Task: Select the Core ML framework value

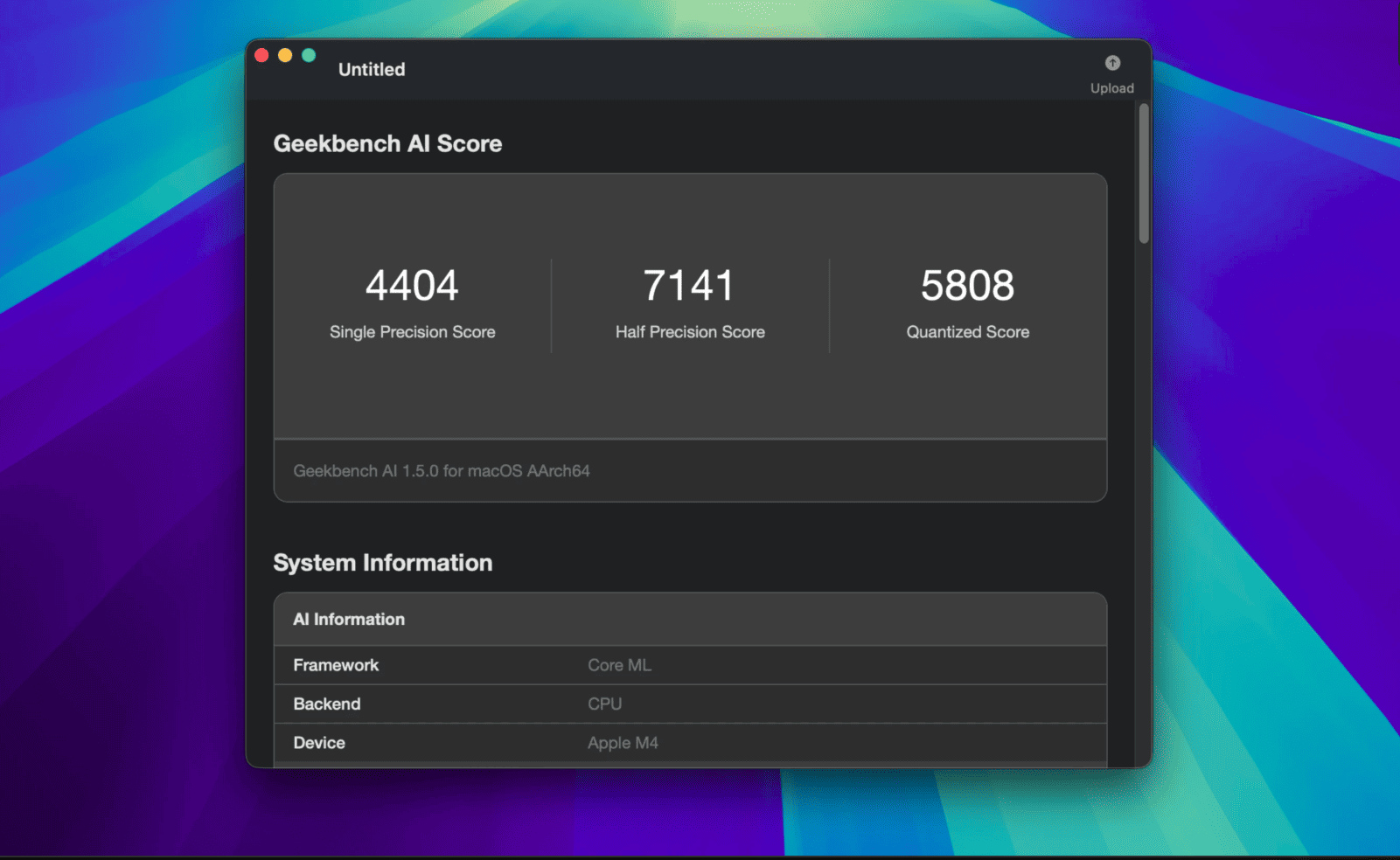Action: click(x=619, y=665)
